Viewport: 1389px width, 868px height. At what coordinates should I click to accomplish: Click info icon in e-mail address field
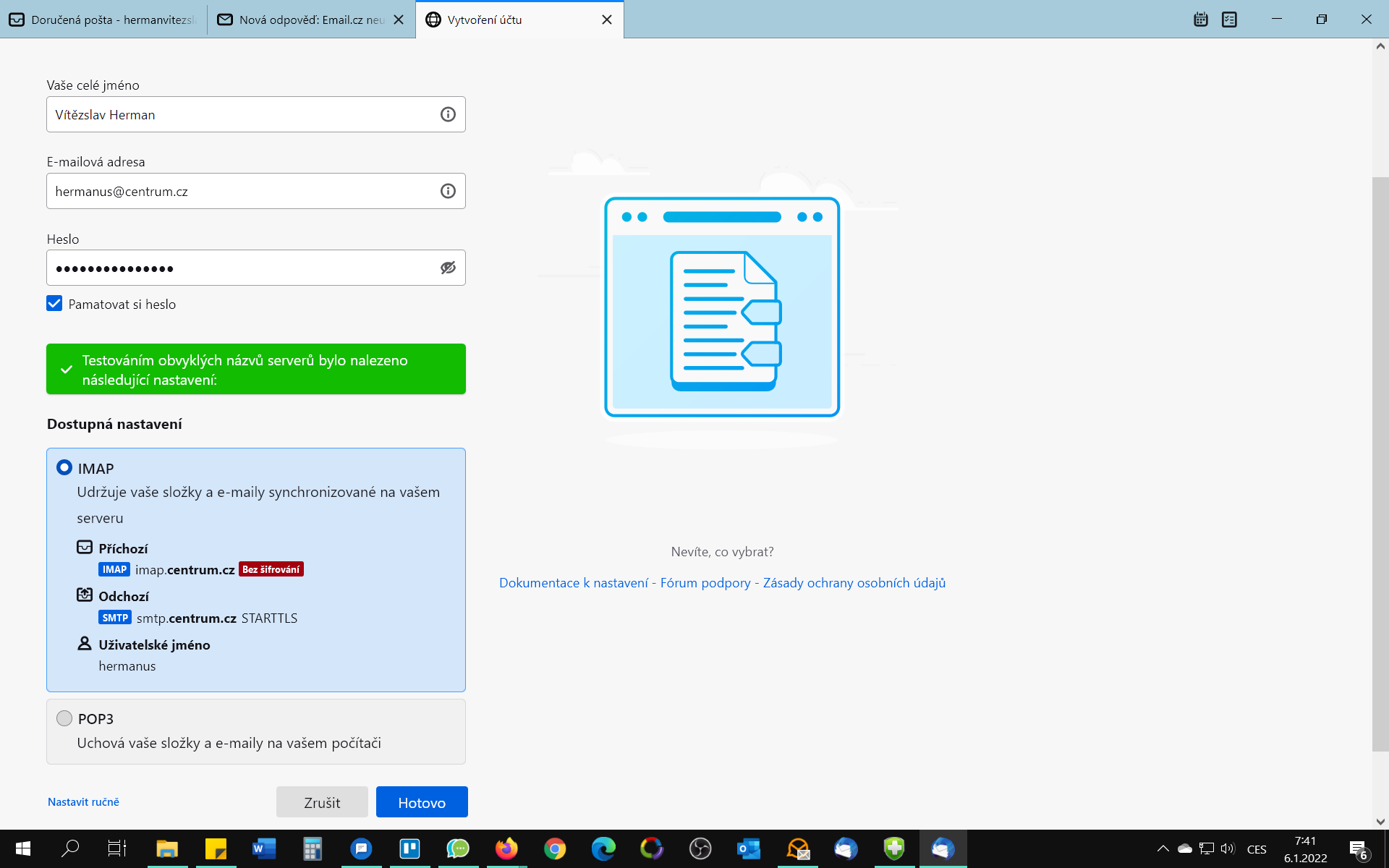tap(448, 191)
